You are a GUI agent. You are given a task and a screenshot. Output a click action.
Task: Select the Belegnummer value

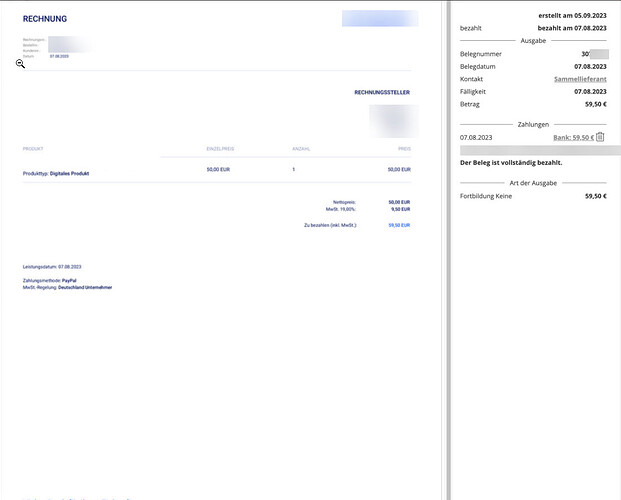click(595, 54)
